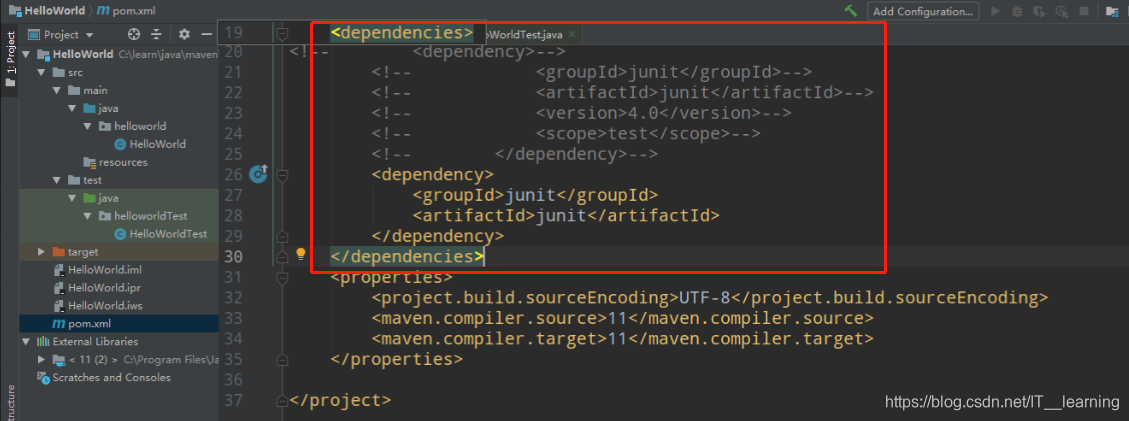Click the opening dependencies tag on line 19
The image size is (1129, 421).
pos(402,32)
